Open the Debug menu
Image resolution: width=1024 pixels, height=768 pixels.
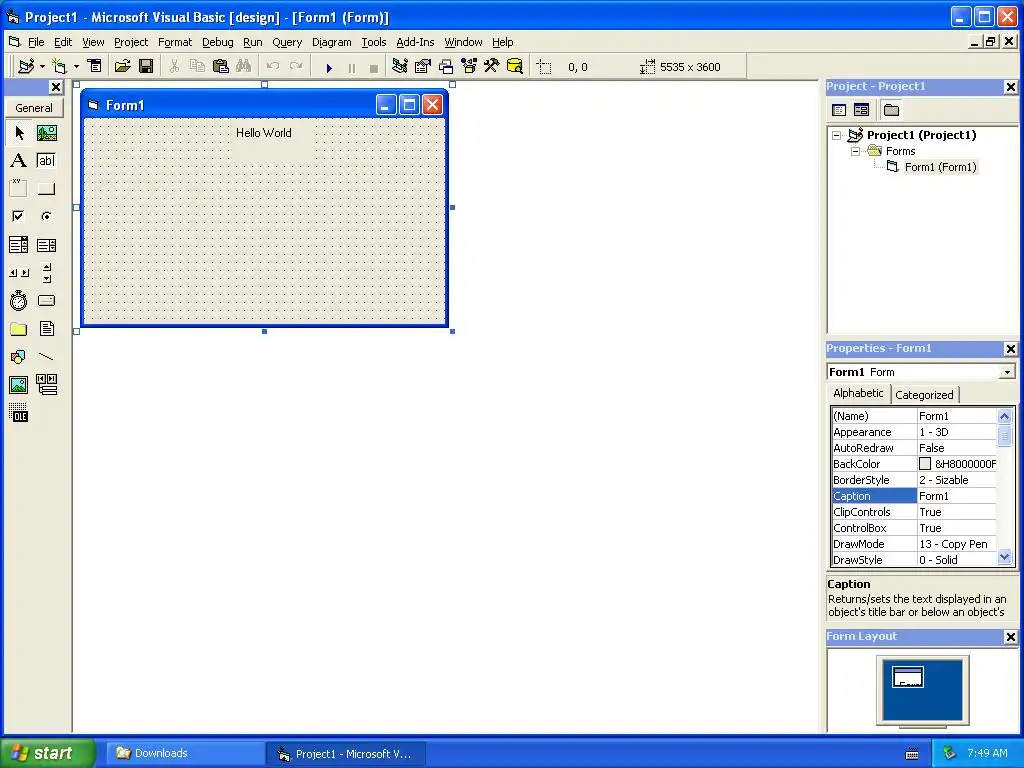(x=217, y=42)
